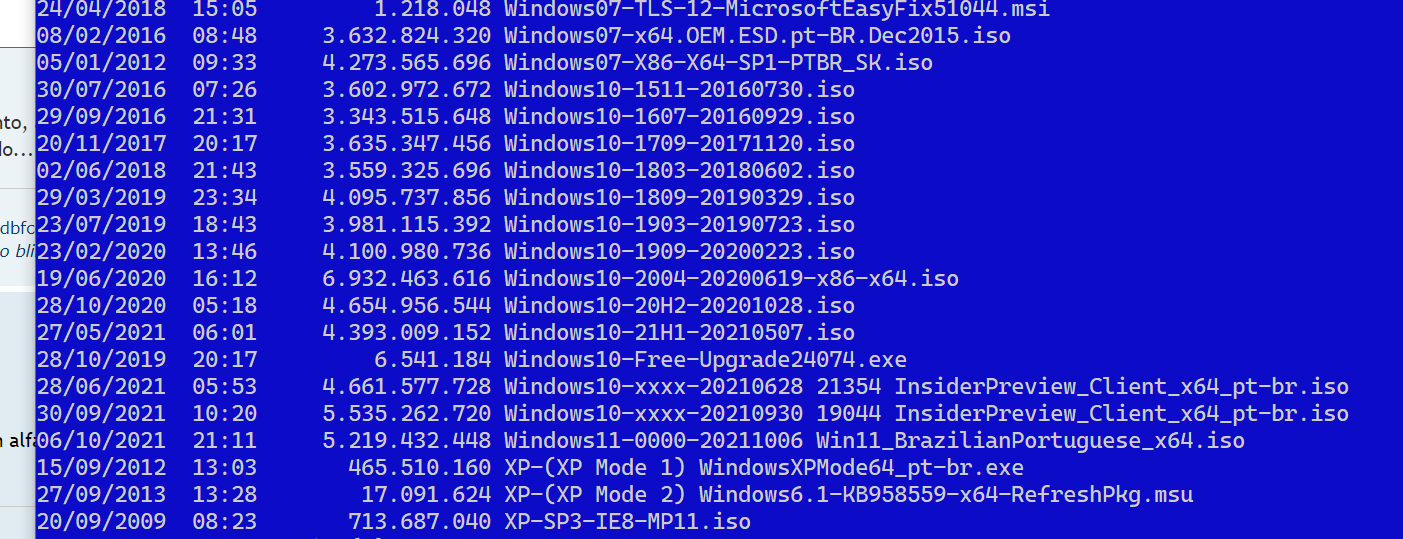Click the Windows10-1903-20190723.iso entry
The width and height of the screenshot is (1403, 539).
pos(679,225)
